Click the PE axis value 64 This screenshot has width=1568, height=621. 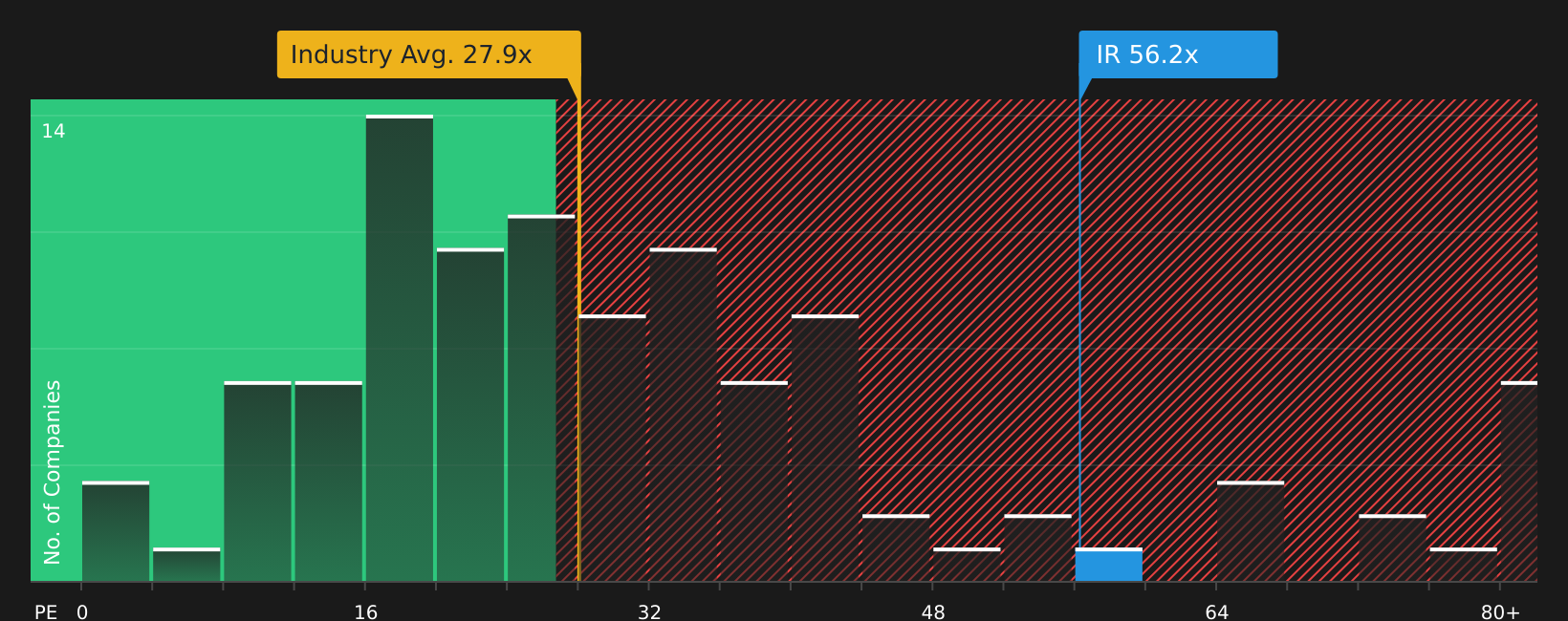pyautogui.click(x=1216, y=612)
